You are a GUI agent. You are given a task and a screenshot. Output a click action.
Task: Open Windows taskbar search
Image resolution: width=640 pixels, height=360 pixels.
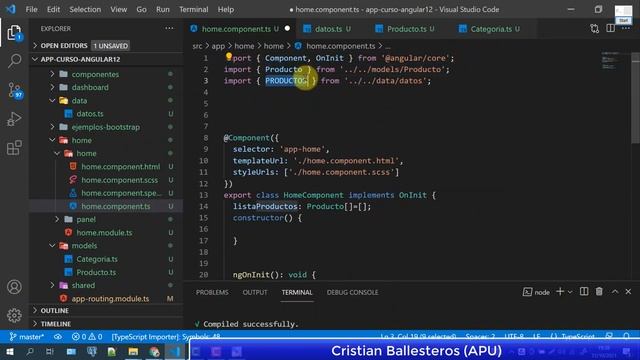click(x=30, y=351)
